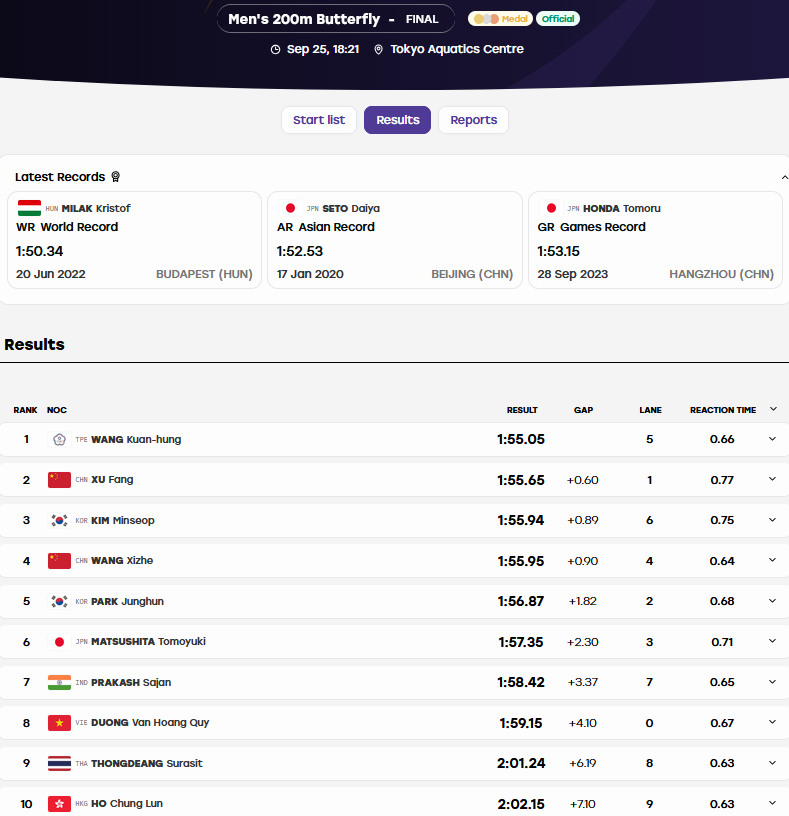The height and width of the screenshot is (816, 789).
Task: Expand XU Fang result details
Action: point(772,479)
